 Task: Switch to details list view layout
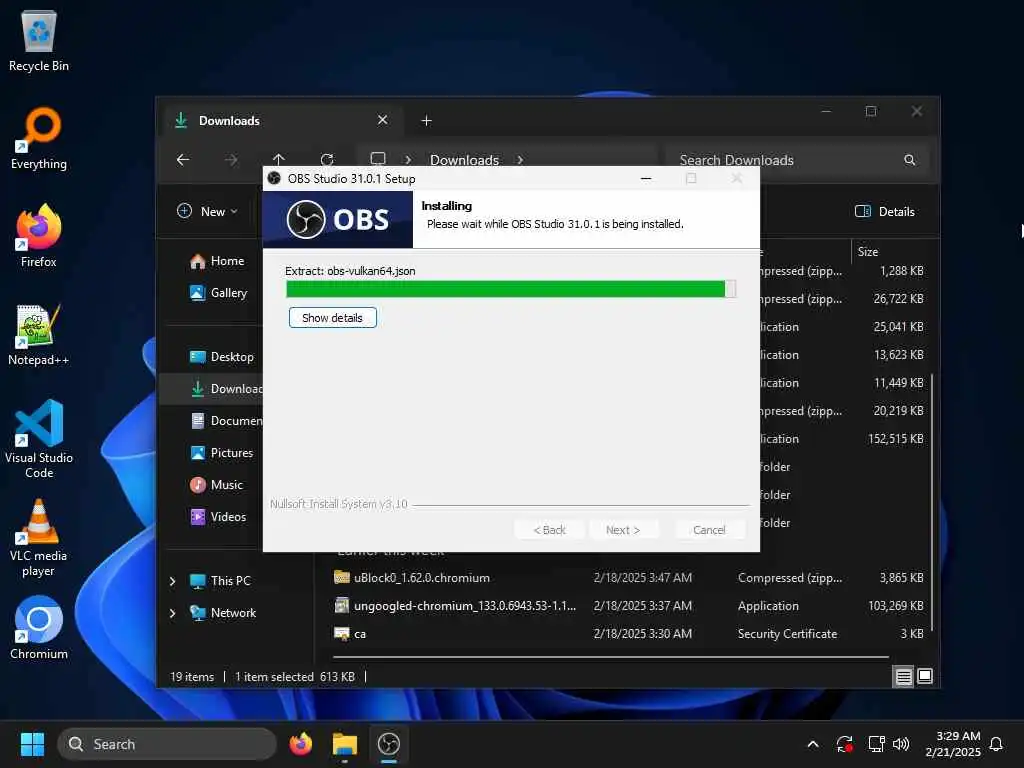pyautogui.click(x=903, y=676)
